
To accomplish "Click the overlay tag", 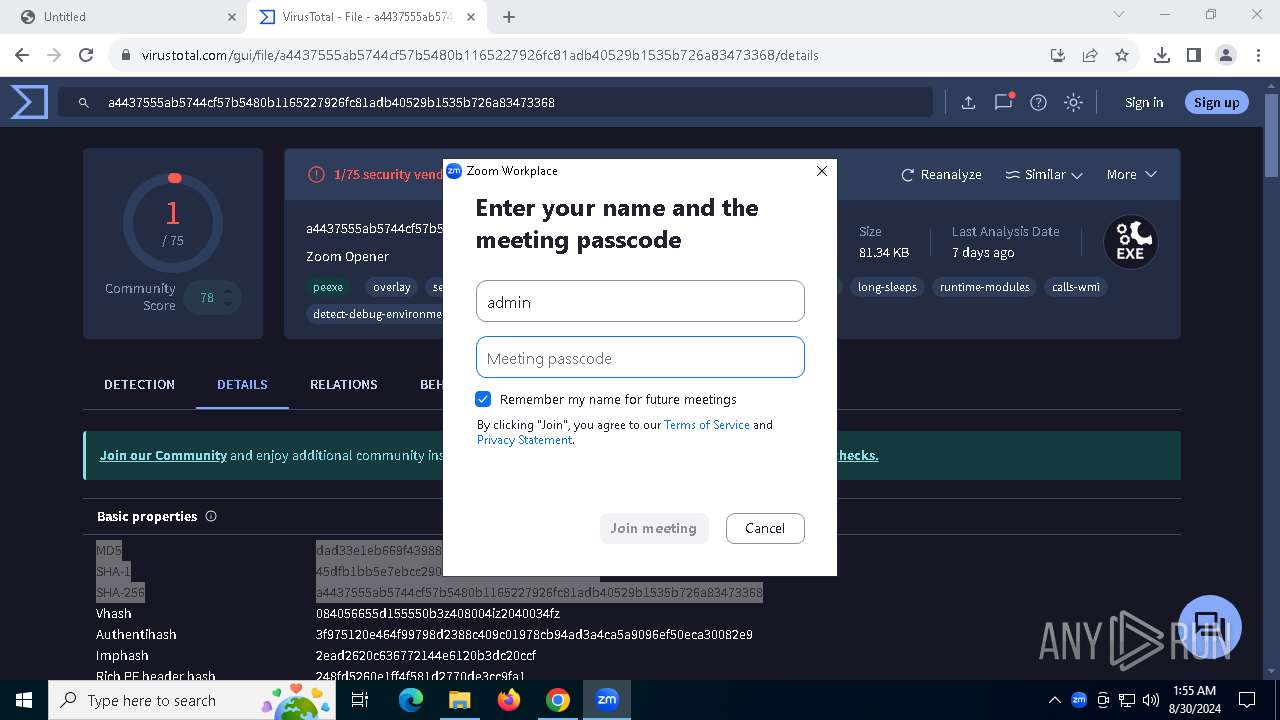I will tap(391, 287).
